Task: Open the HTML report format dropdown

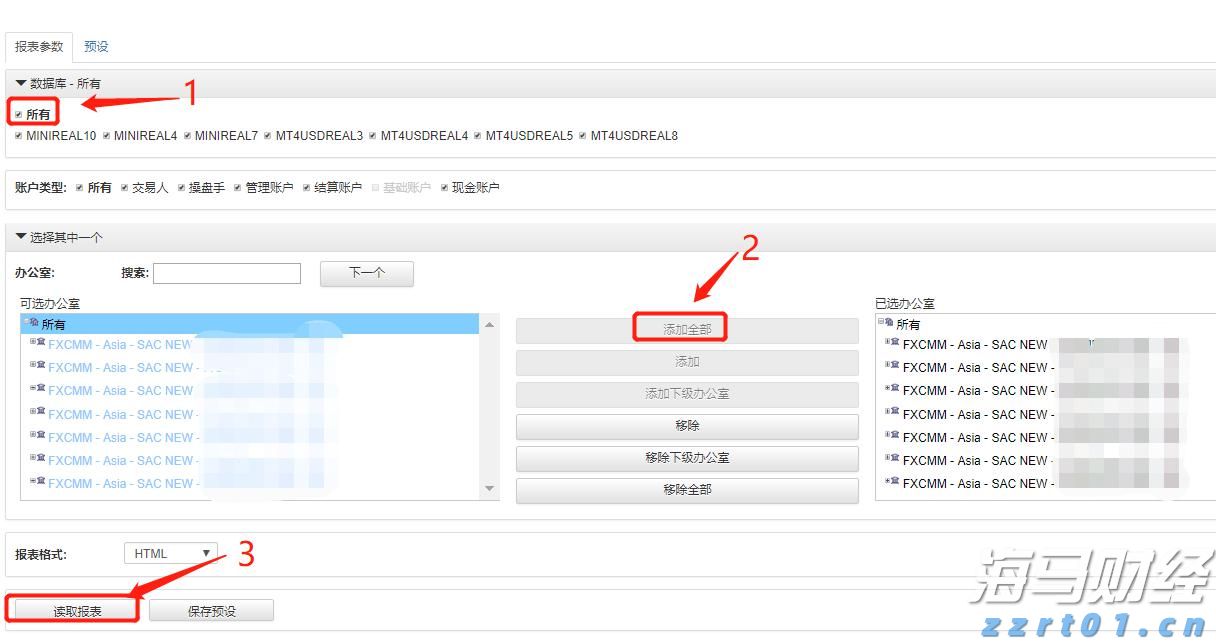Action: 171,553
